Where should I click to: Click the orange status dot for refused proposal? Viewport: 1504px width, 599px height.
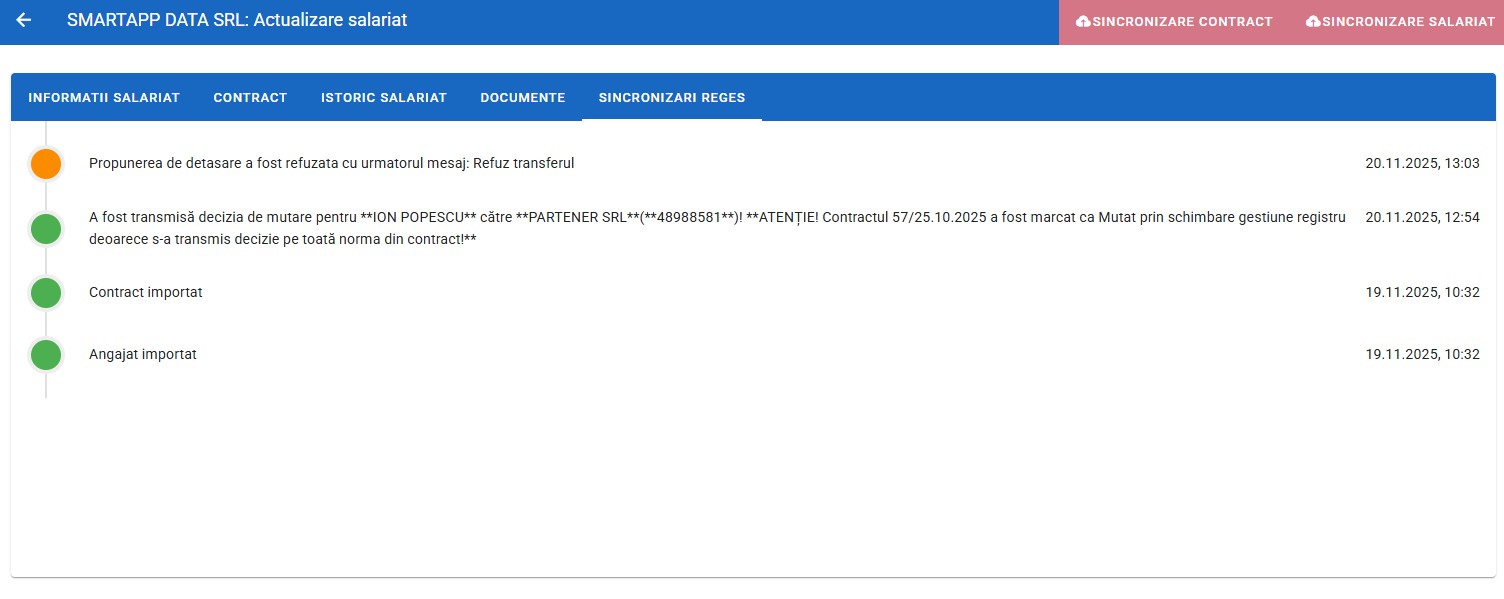[46, 164]
